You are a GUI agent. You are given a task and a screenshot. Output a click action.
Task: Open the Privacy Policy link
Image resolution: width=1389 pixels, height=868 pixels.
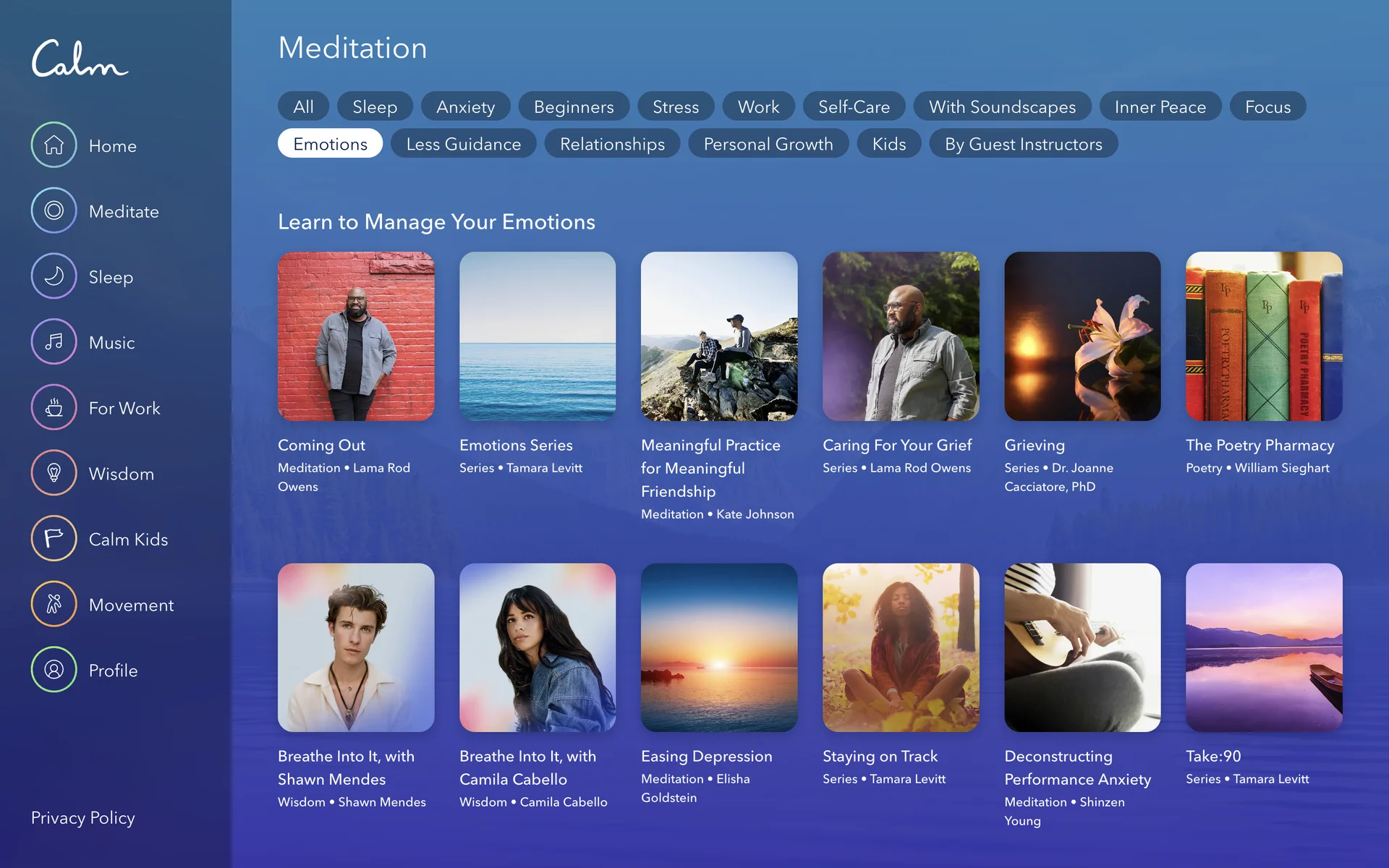click(x=83, y=817)
